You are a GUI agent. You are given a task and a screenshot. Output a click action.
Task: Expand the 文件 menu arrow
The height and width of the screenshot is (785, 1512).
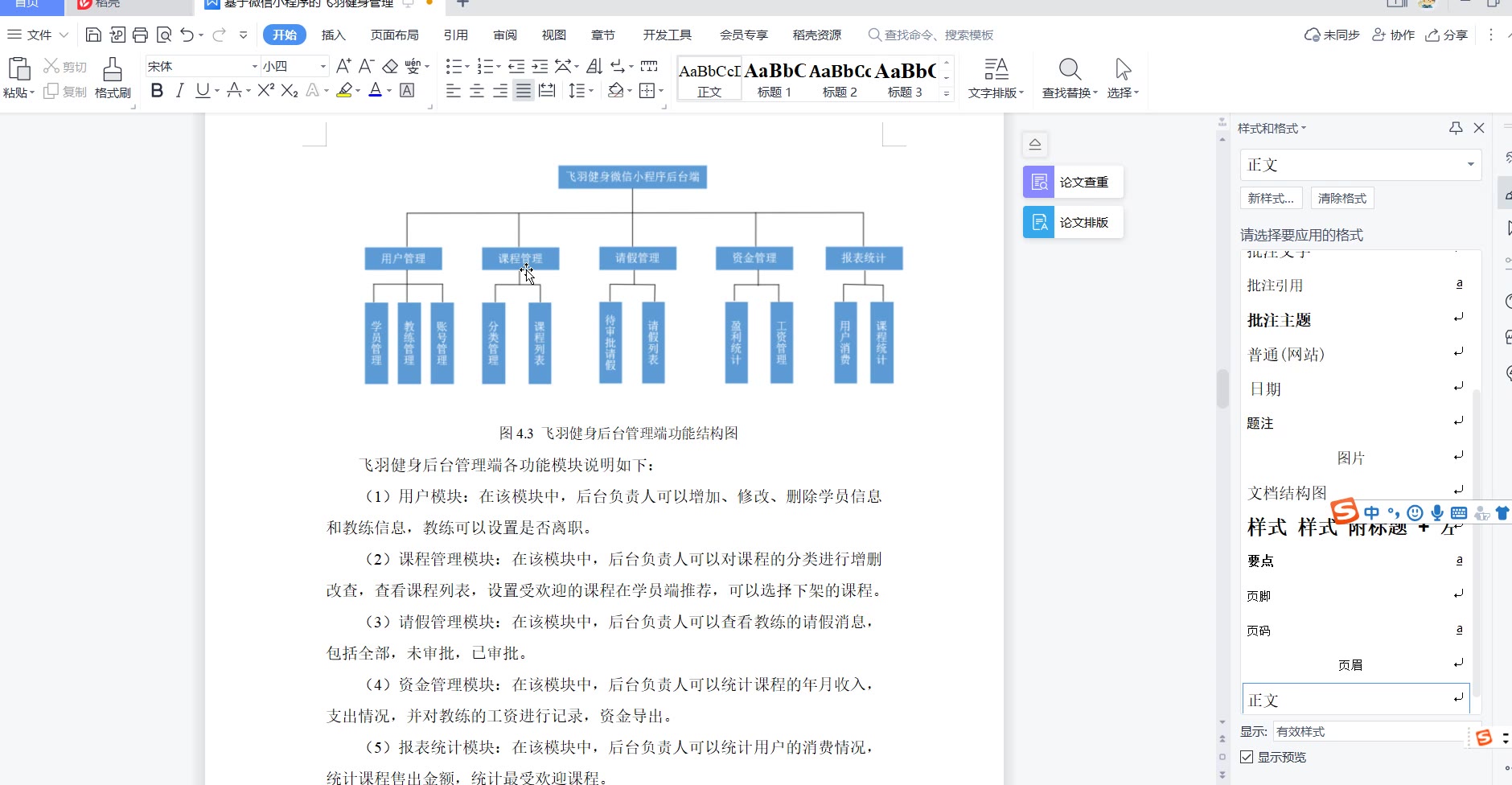(x=64, y=35)
